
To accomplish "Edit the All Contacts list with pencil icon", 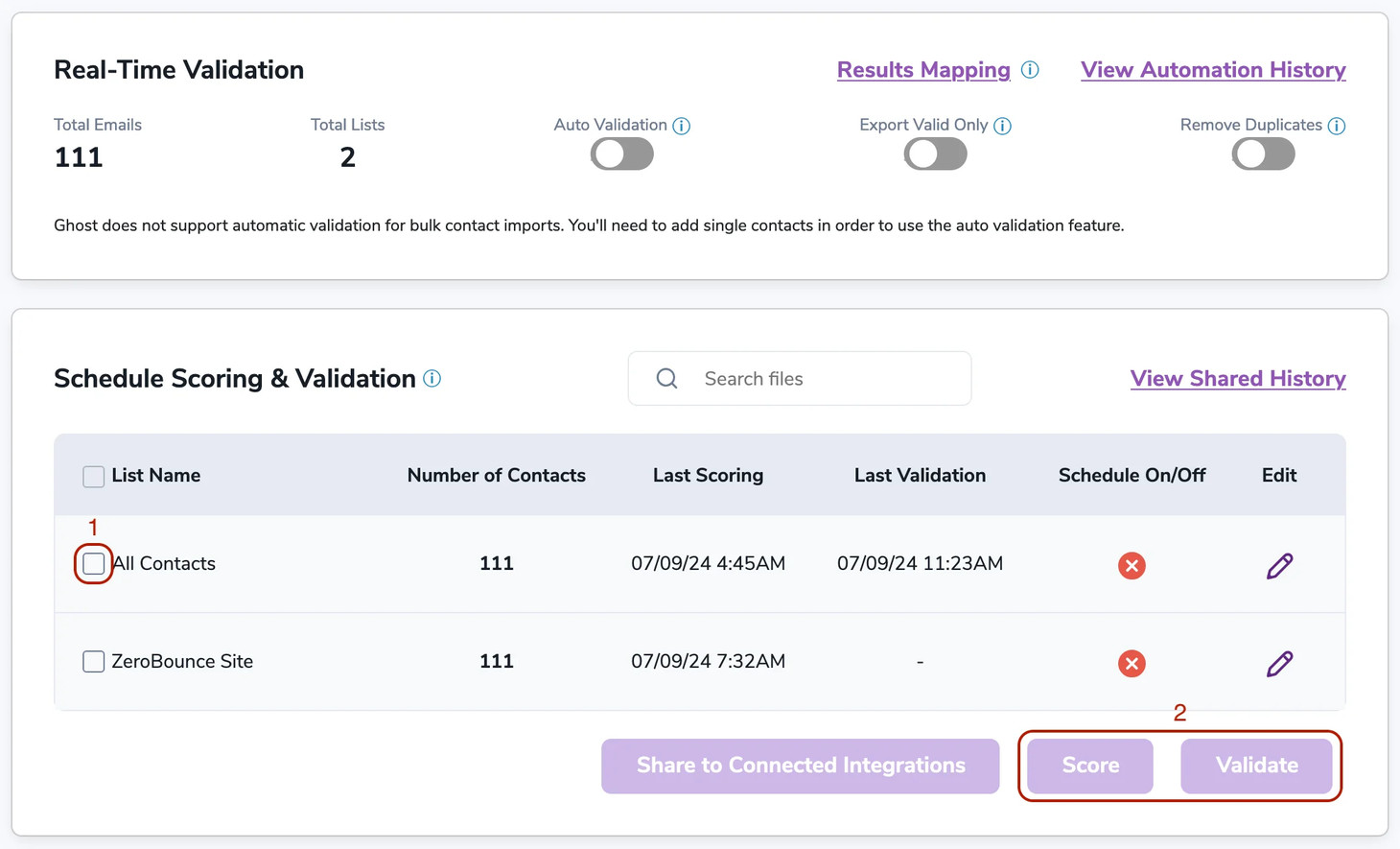I will (x=1279, y=566).
